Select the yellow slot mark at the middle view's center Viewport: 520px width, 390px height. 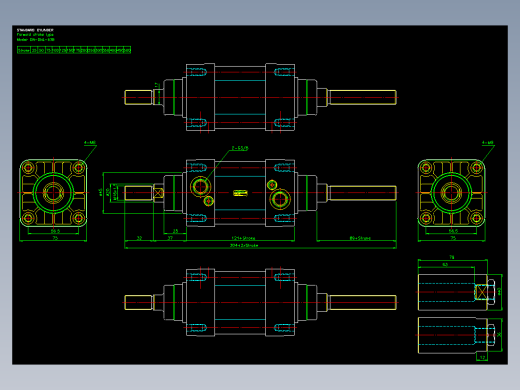point(240,193)
